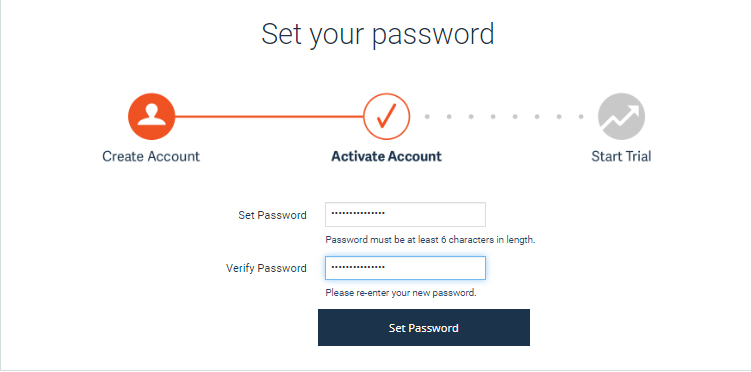This screenshot has height=372, width=751.
Task: Click the masked dots in Verify Password field
Action: tap(358, 267)
